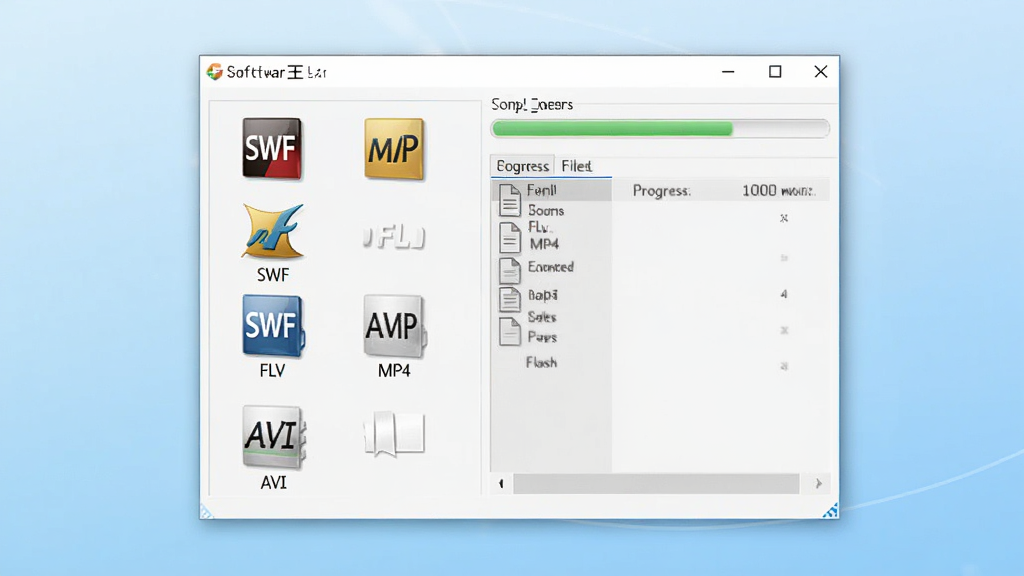Pick the gray AVP icon labeled MP4
This screenshot has height=576, width=1024.
[394, 326]
